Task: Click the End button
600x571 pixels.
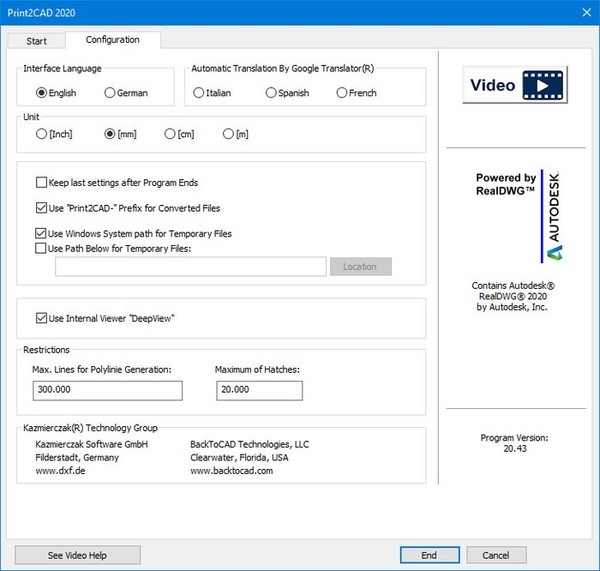Action: pyautogui.click(x=429, y=555)
